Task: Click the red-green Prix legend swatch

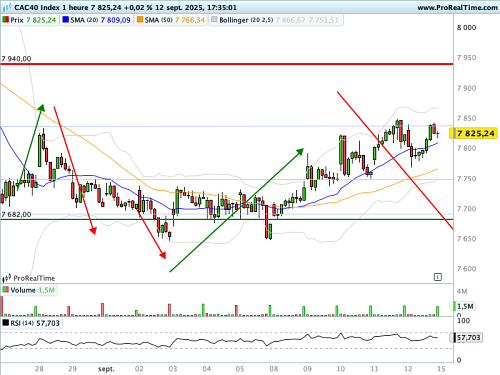Action: pyautogui.click(x=5, y=20)
